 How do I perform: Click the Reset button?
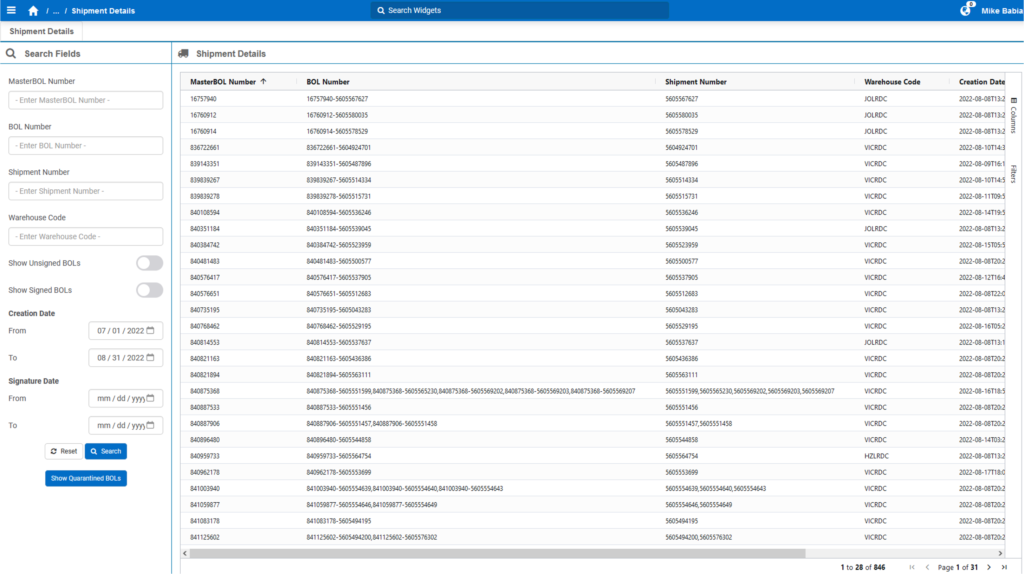(x=64, y=451)
